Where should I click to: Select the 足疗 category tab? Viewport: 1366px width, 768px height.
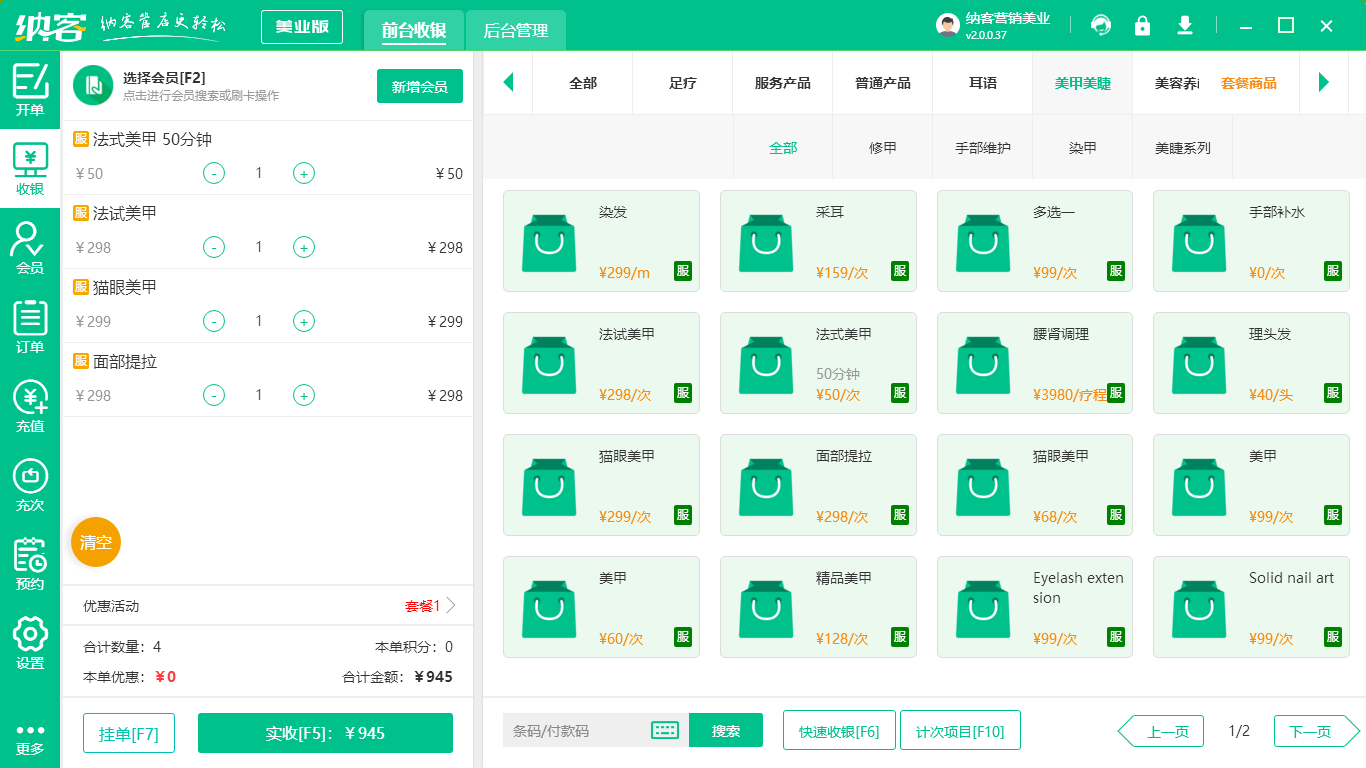[x=683, y=83]
